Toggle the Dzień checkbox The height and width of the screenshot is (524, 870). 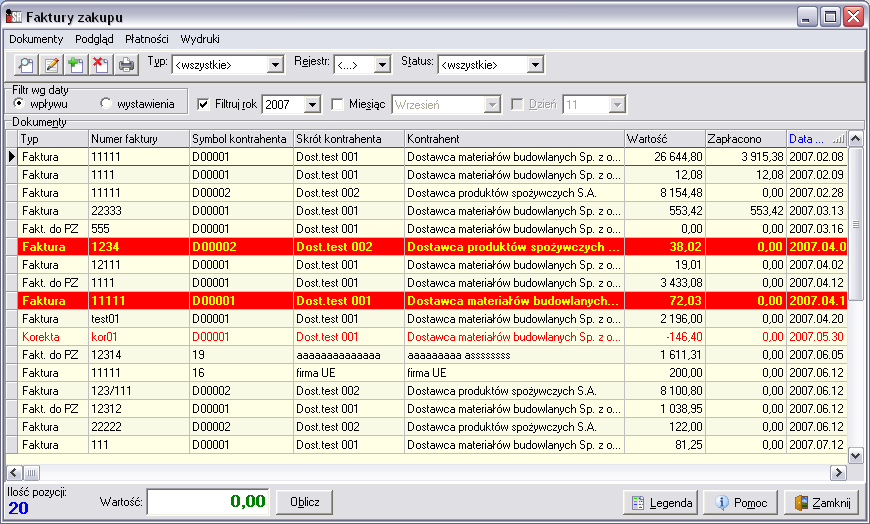pyautogui.click(x=517, y=104)
